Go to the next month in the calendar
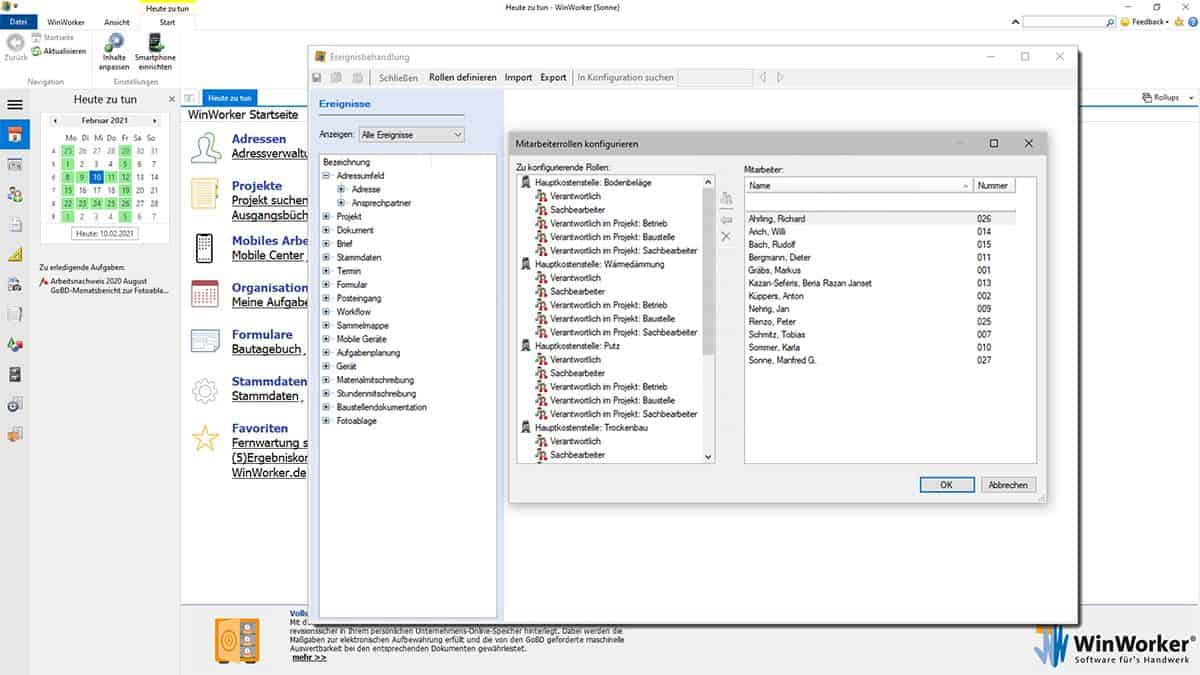The width and height of the screenshot is (1200, 675). tap(154, 120)
